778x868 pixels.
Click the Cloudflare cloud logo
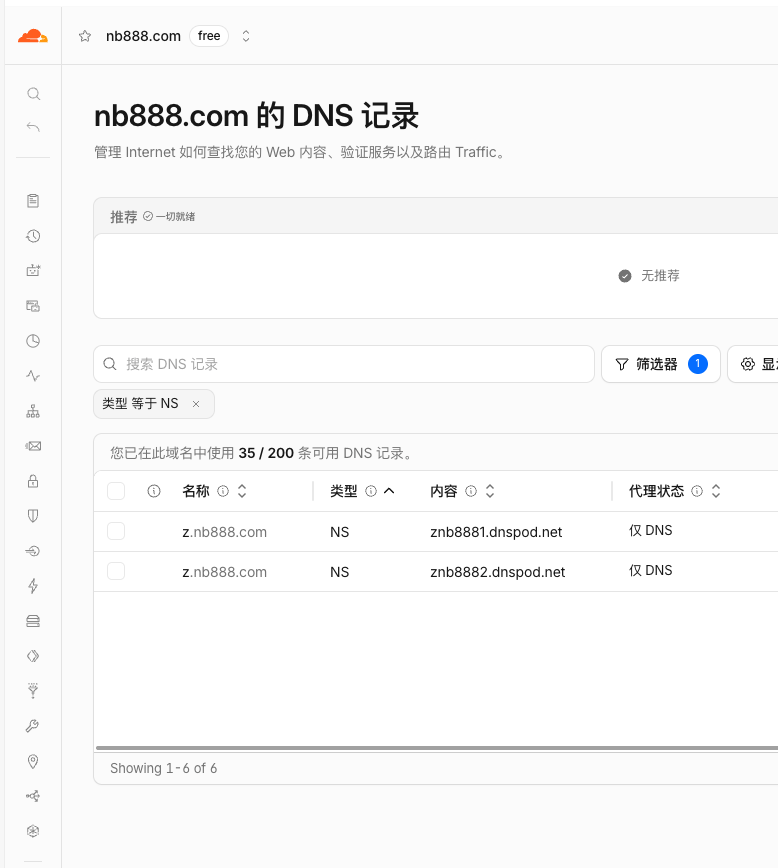(33, 37)
